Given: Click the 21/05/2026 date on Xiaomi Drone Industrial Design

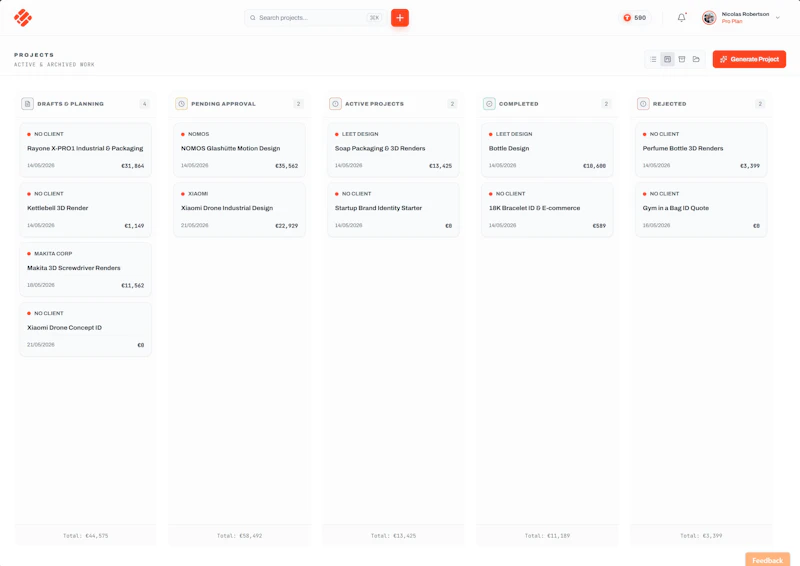Looking at the screenshot, I should coord(194,225).
